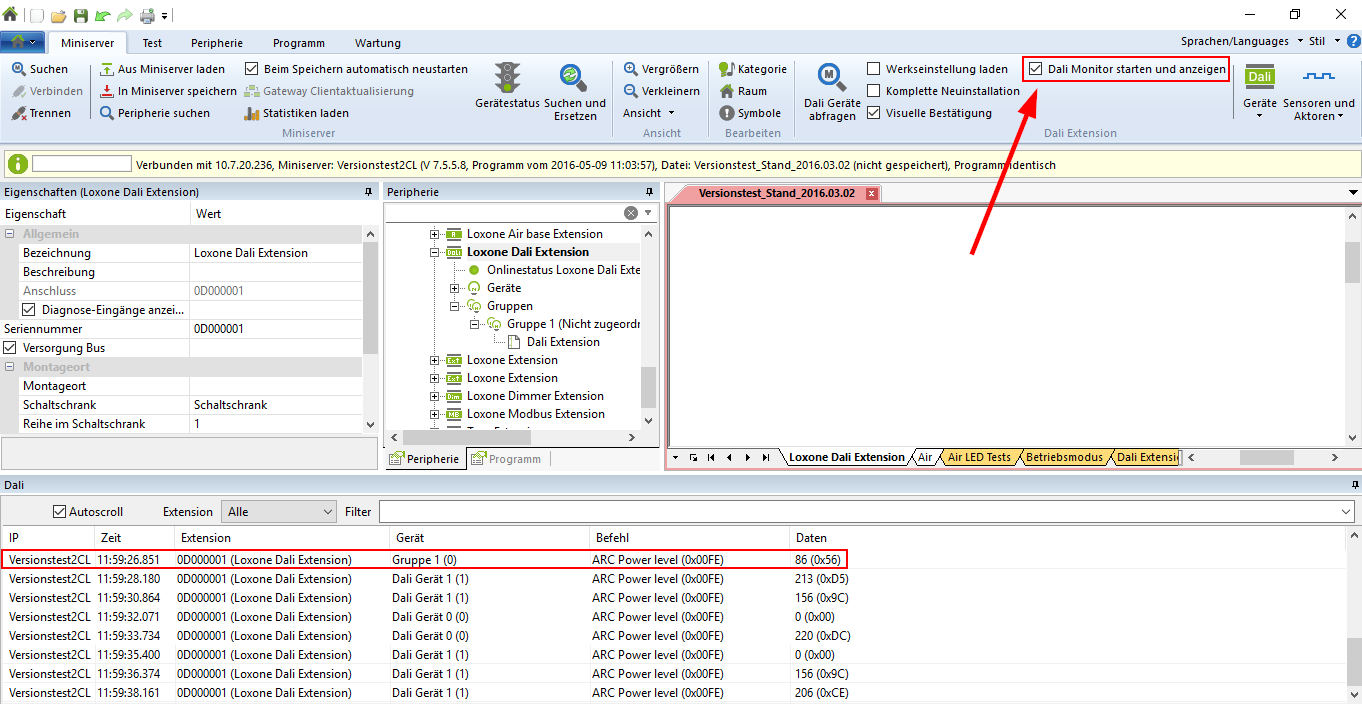The height and width of the screenshot is (704, 1362).
Task: Click the horizontal scrollbar of document area
Action: tap(1265, 458)
